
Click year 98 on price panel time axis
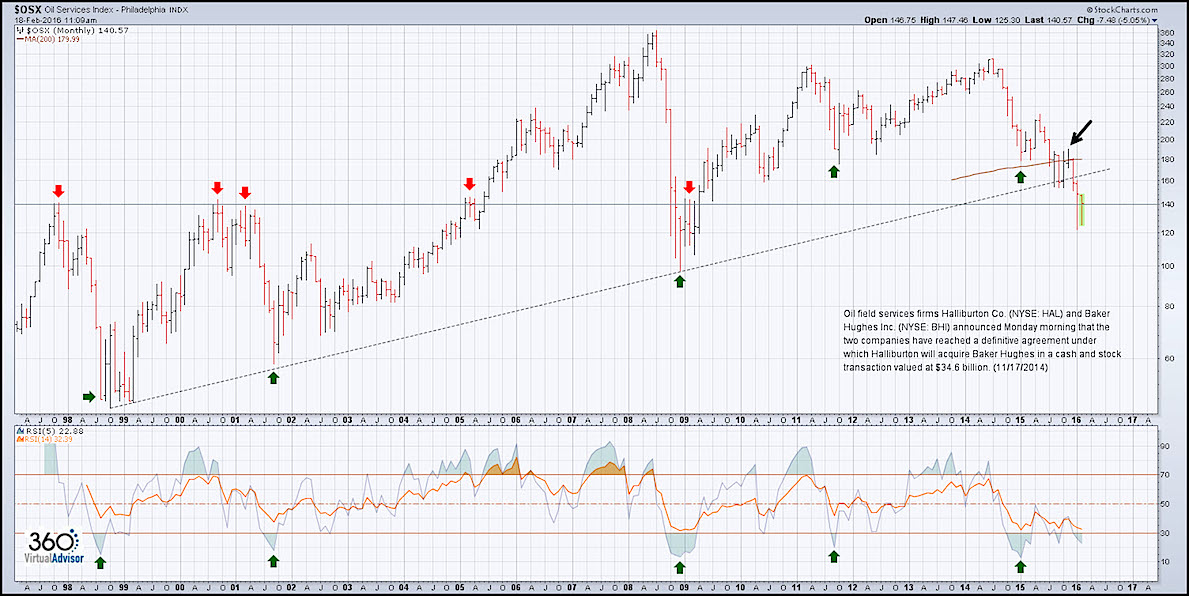pyautogui.click(x=68, y=419)
